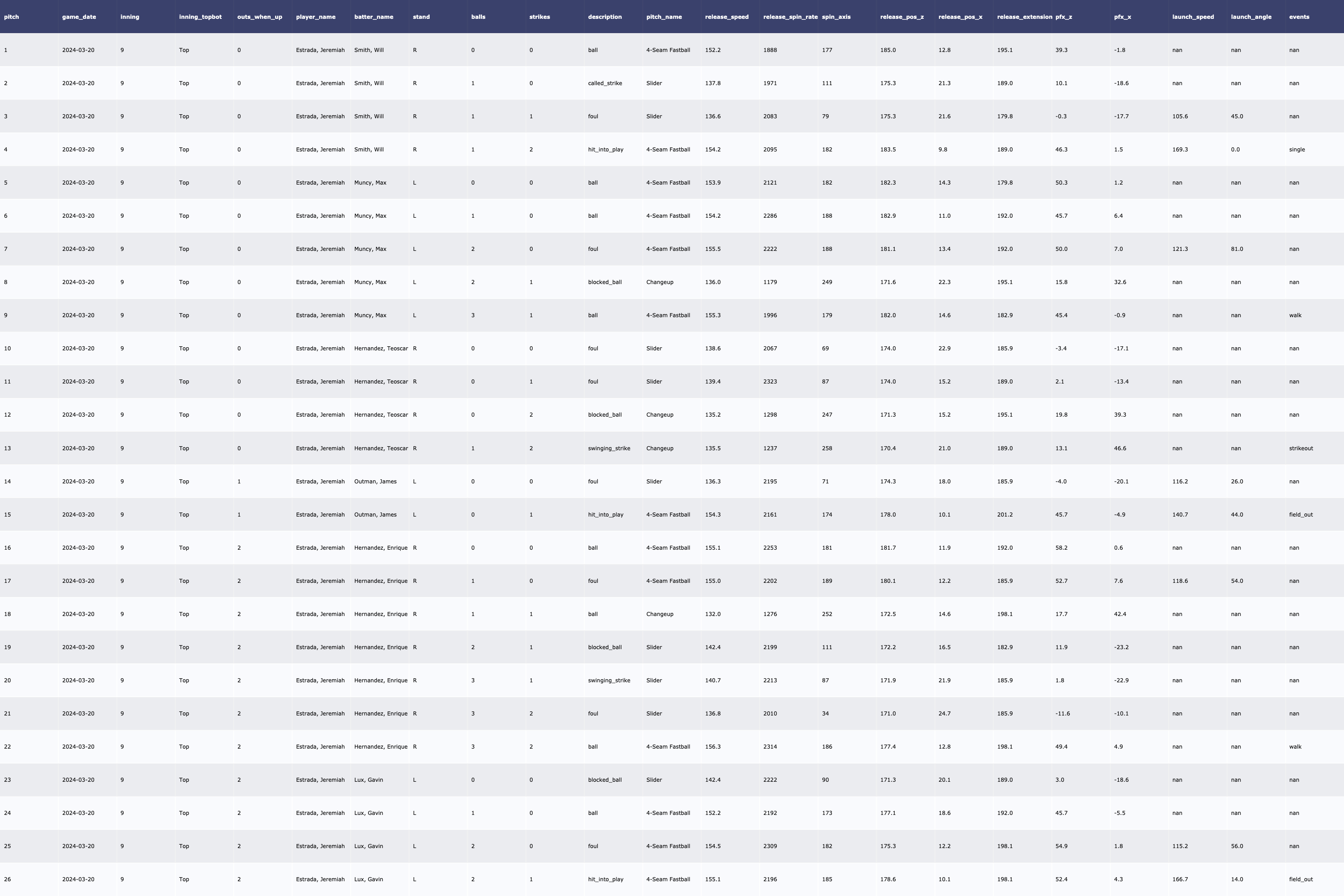Click the events column header

(x=1299, y=17)
